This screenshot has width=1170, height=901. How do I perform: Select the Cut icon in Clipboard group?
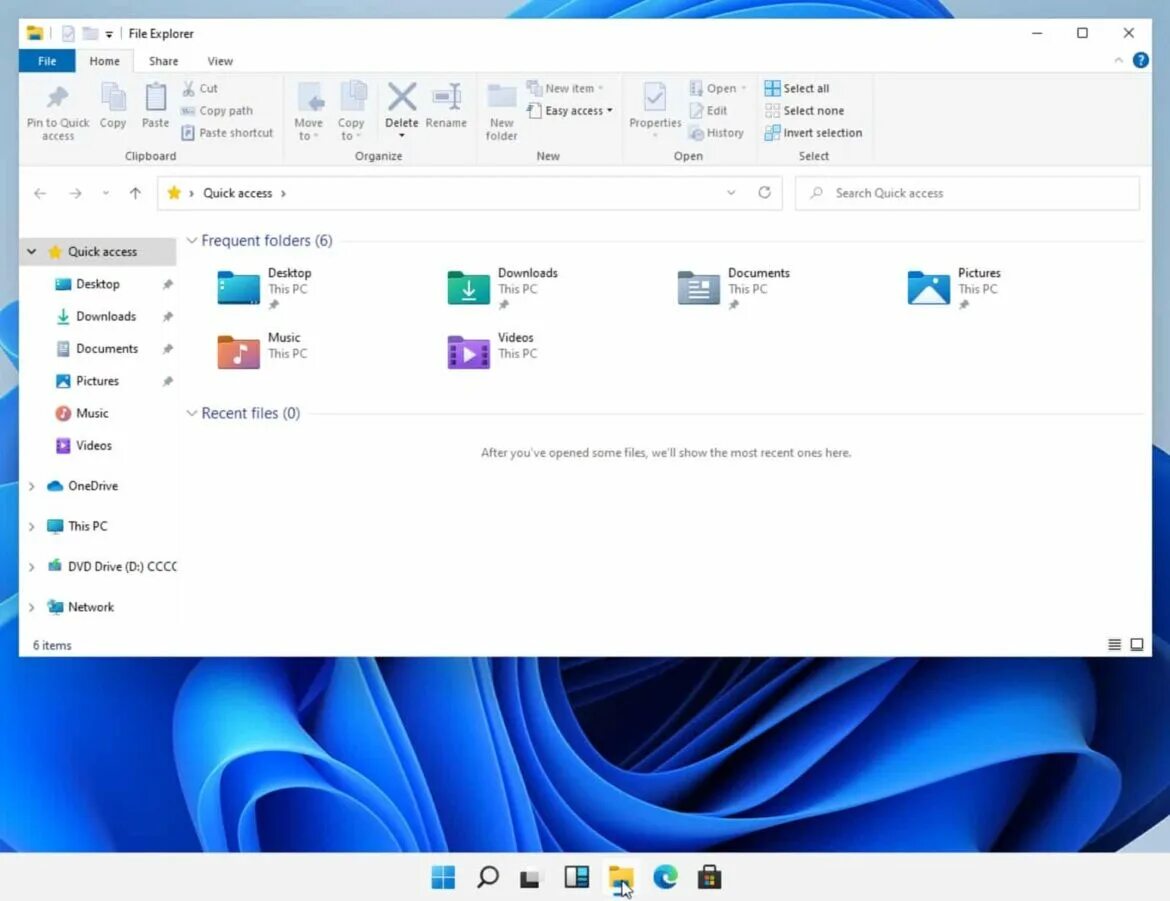200,88
